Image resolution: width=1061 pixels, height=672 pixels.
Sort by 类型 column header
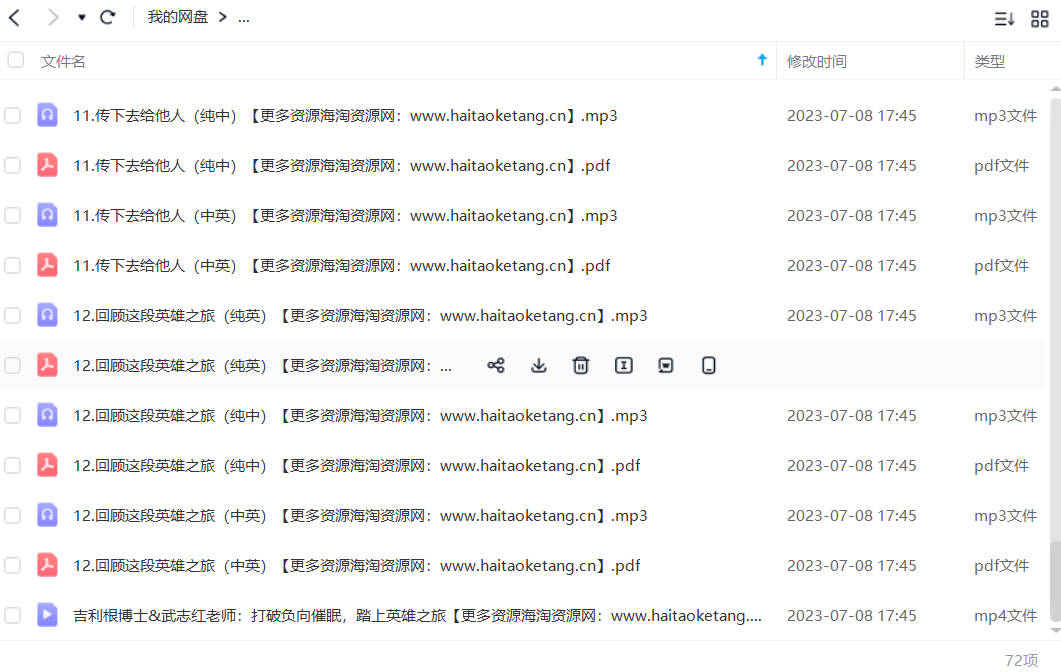(989, 62)
